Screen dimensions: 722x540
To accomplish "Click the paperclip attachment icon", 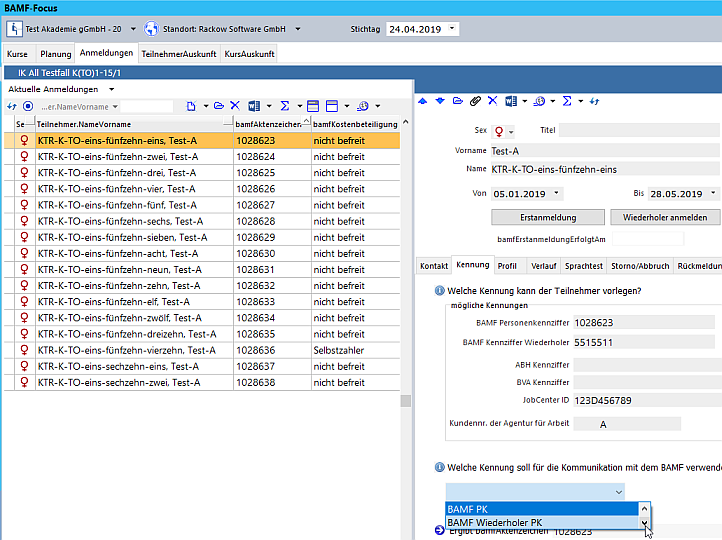I will coord(475,101).
